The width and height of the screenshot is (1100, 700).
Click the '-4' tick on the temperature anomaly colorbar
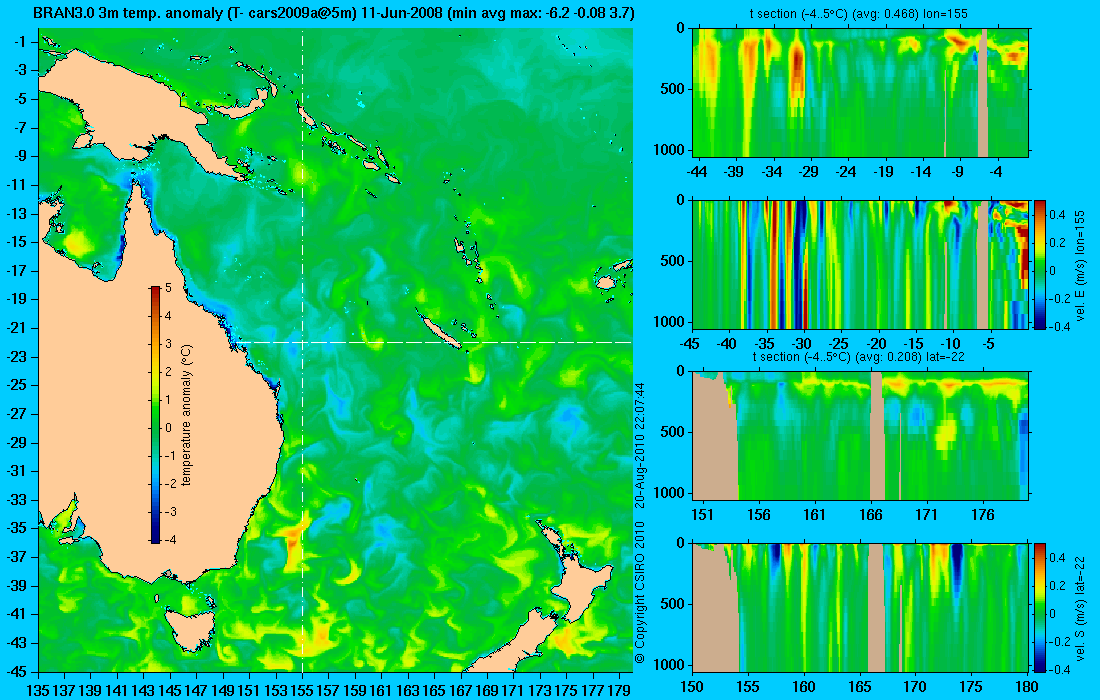[x=168, y=539]
